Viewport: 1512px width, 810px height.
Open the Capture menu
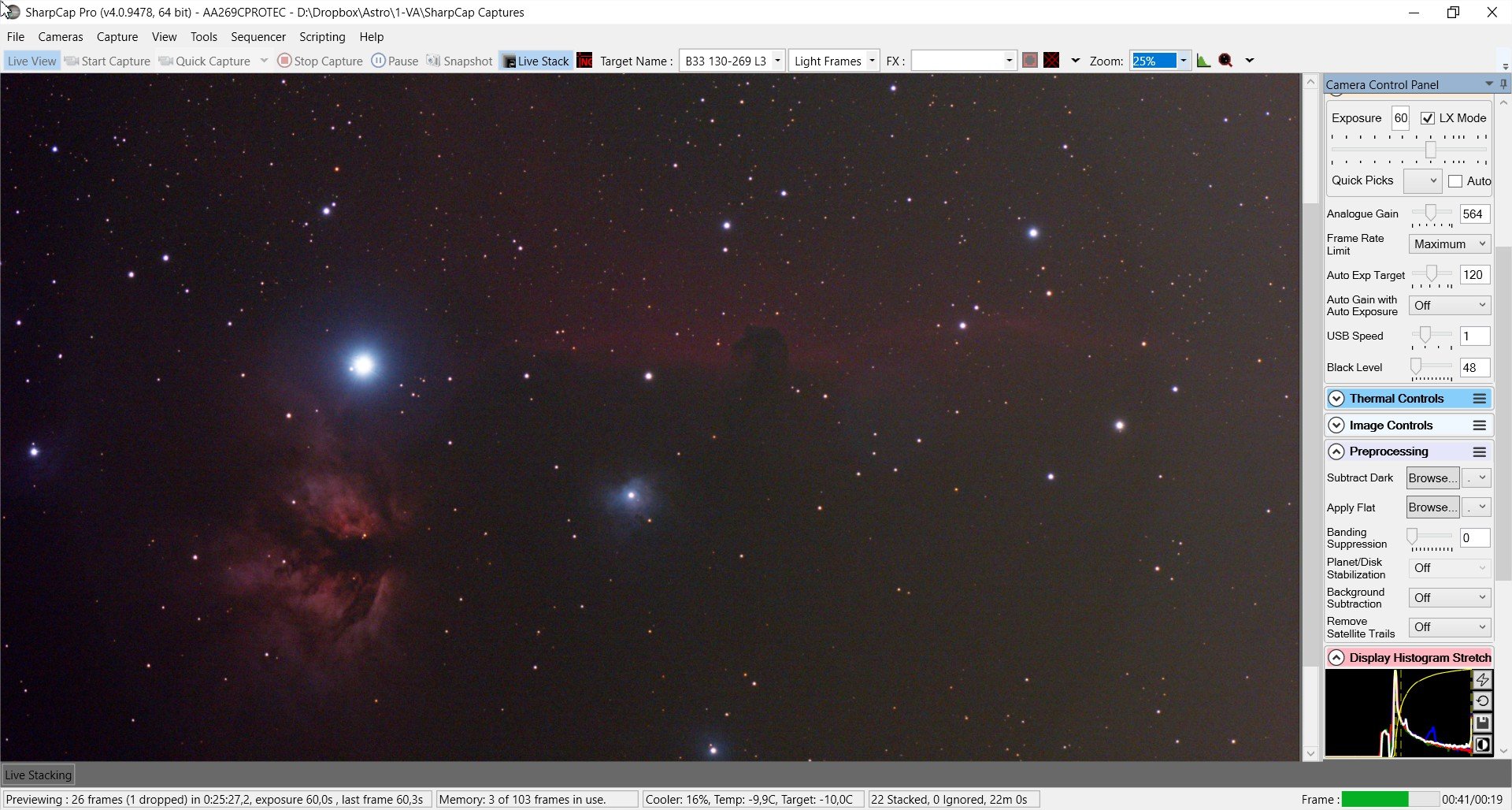pos(117,36)
